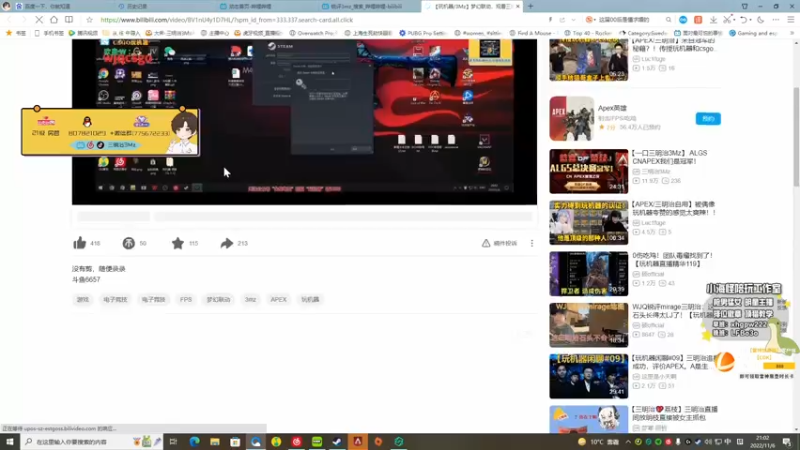The image size is (800, 450).
Task: Click the search magnifier in browser toolbar
Action: [x=668, y=20]
